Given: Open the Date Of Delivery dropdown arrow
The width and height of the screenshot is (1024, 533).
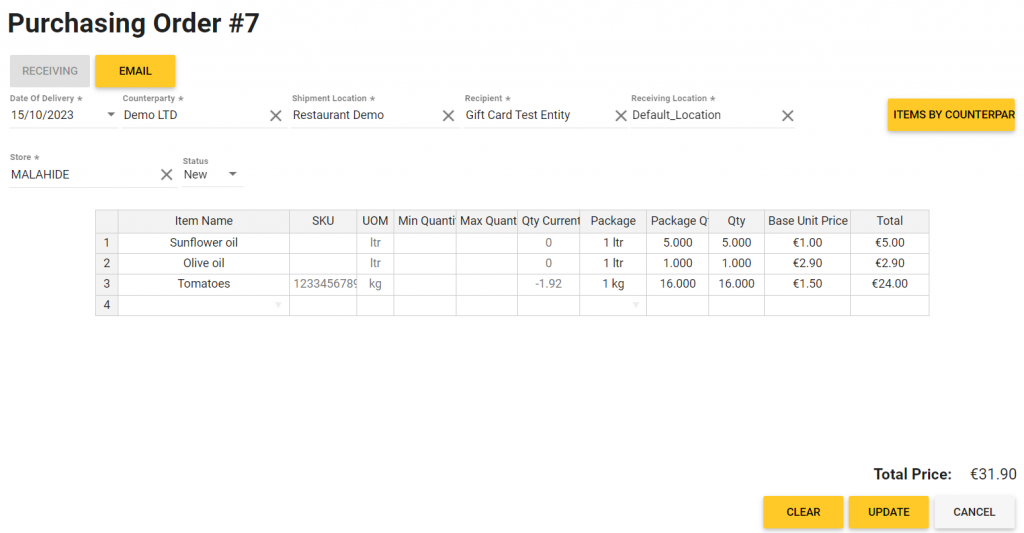Looking at the screenshot, I should [x=111, y=115].
